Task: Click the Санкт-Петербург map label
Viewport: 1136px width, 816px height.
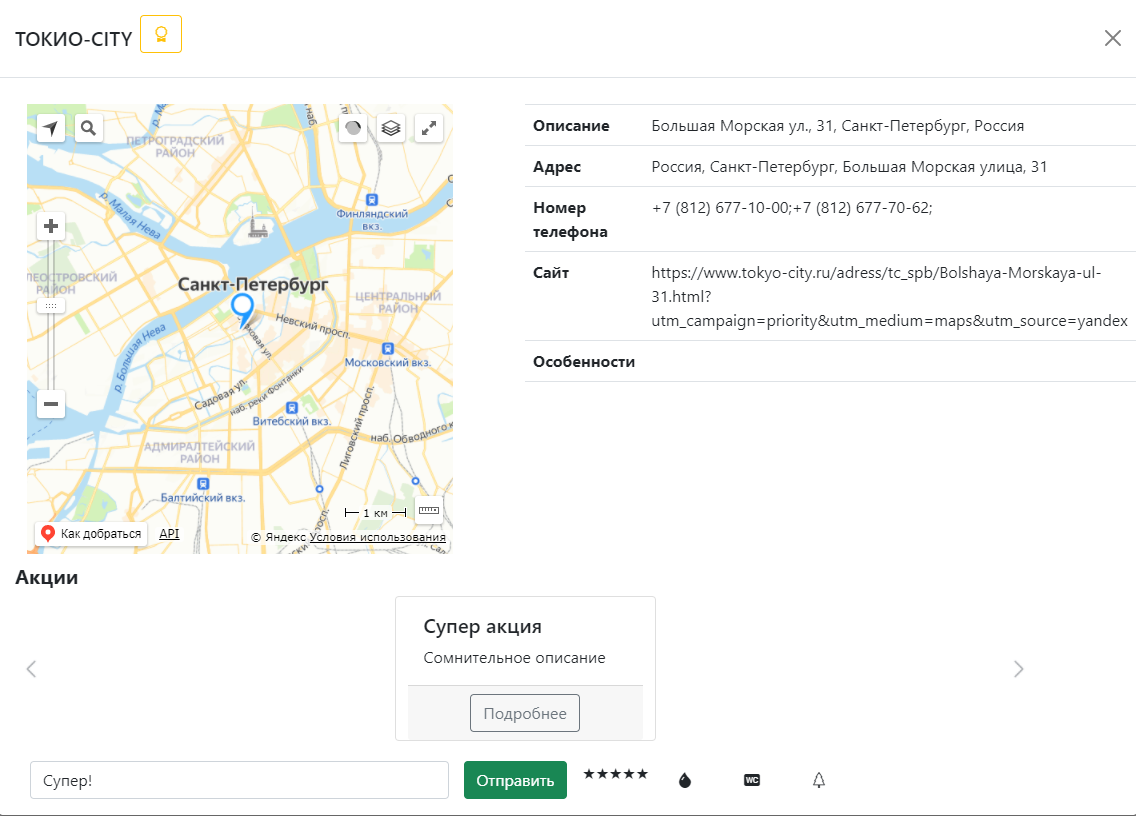Action: coord(253,284)
